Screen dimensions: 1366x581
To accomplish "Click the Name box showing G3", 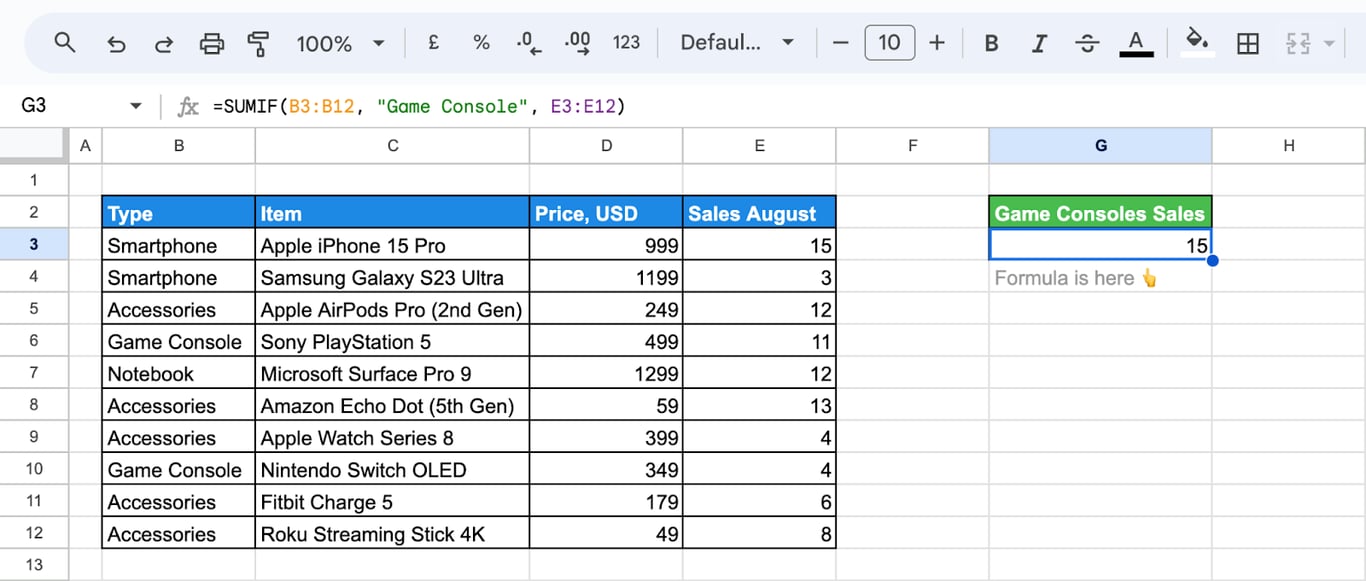I will 70,106.
